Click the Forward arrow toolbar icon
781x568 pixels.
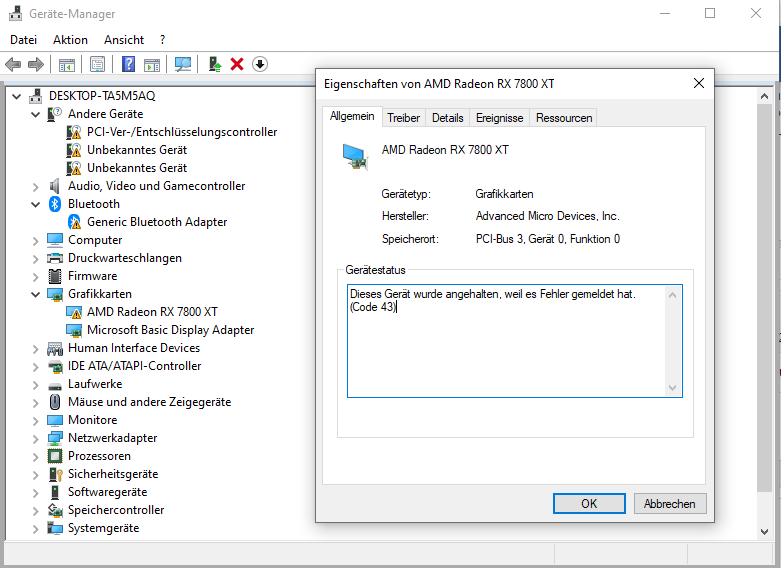(x=36, y=64)
